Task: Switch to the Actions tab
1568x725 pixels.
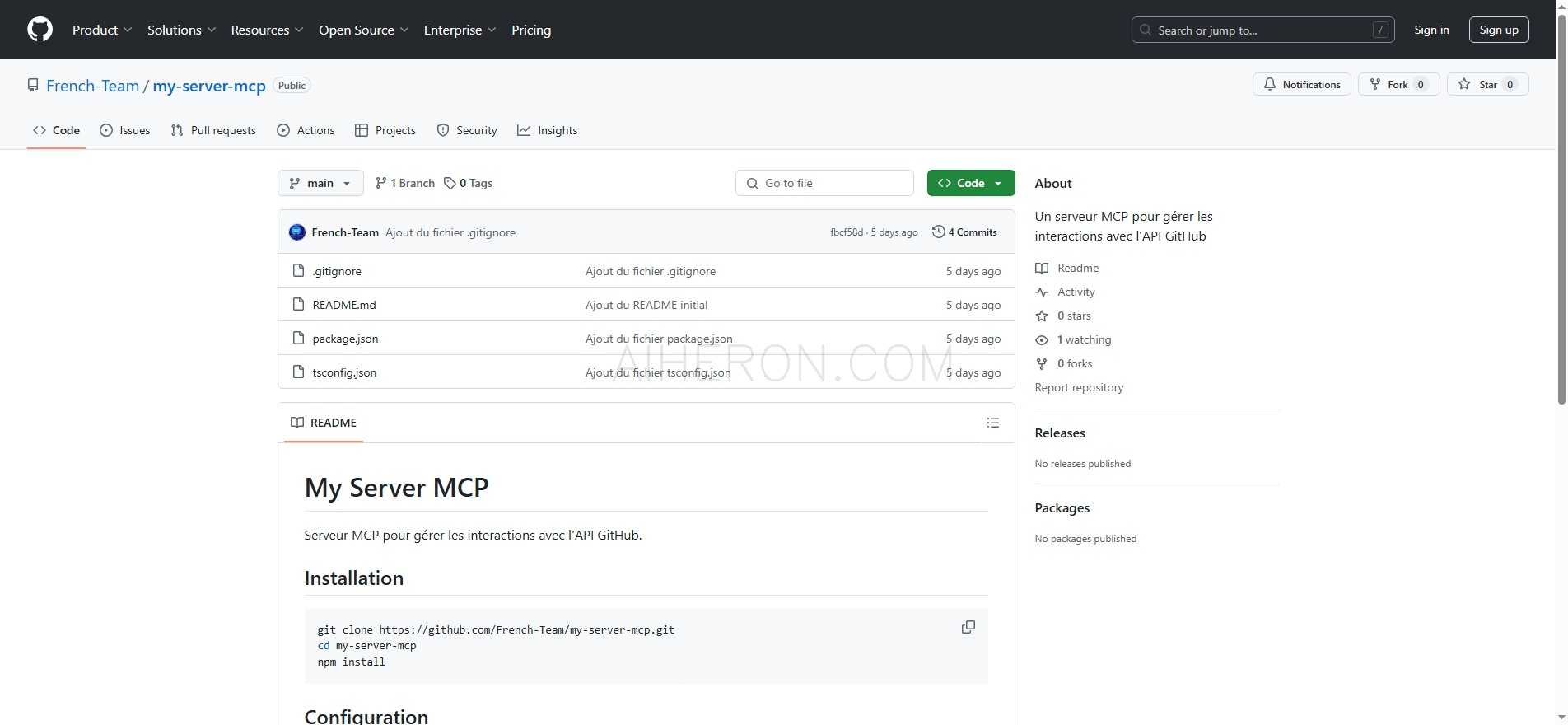Action: [x=306, y=130]
